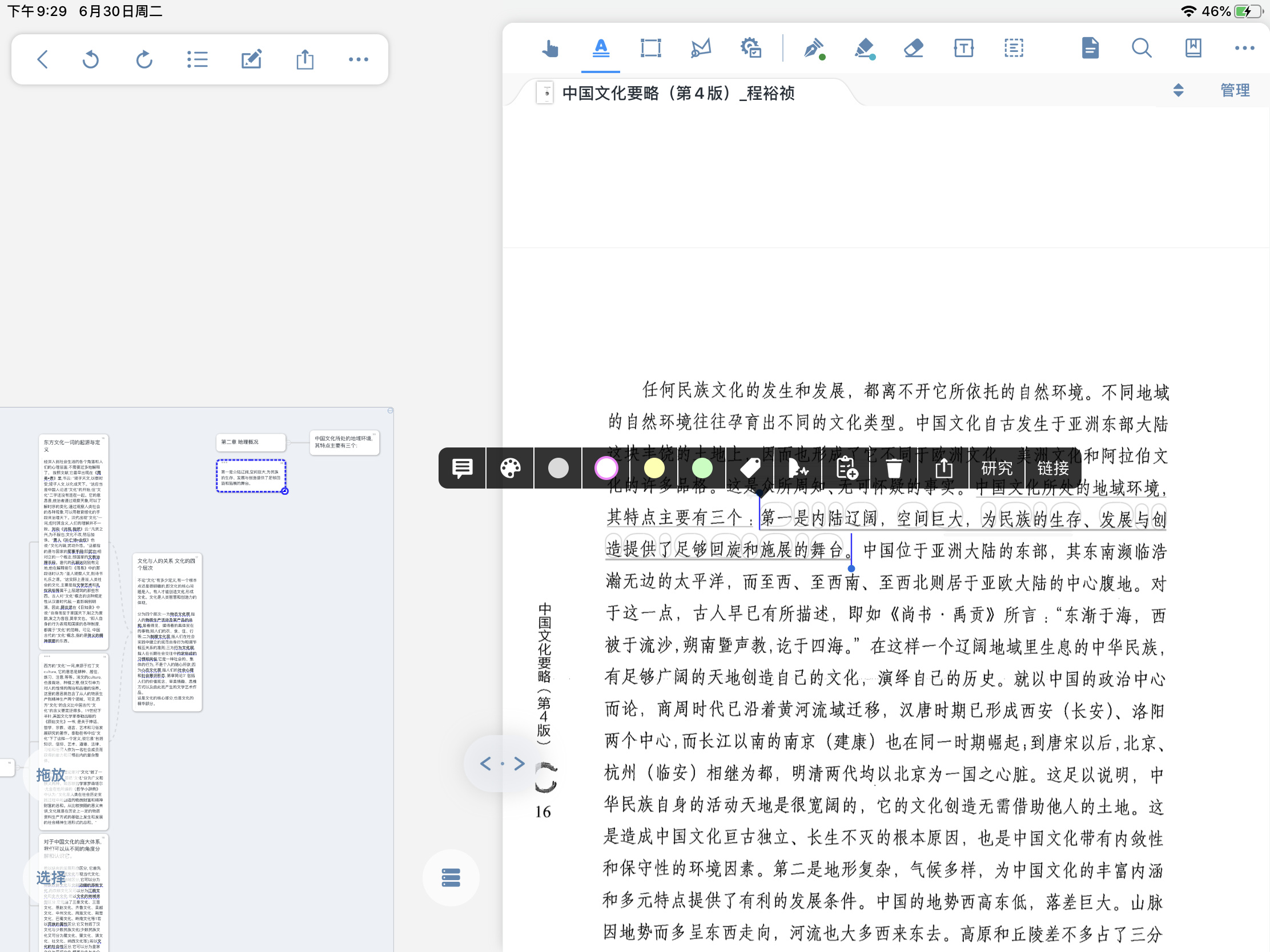The height and width of the screenshot is (952, 1270).
Task: Tap the 链接 link option
Action: (1053, 468)
